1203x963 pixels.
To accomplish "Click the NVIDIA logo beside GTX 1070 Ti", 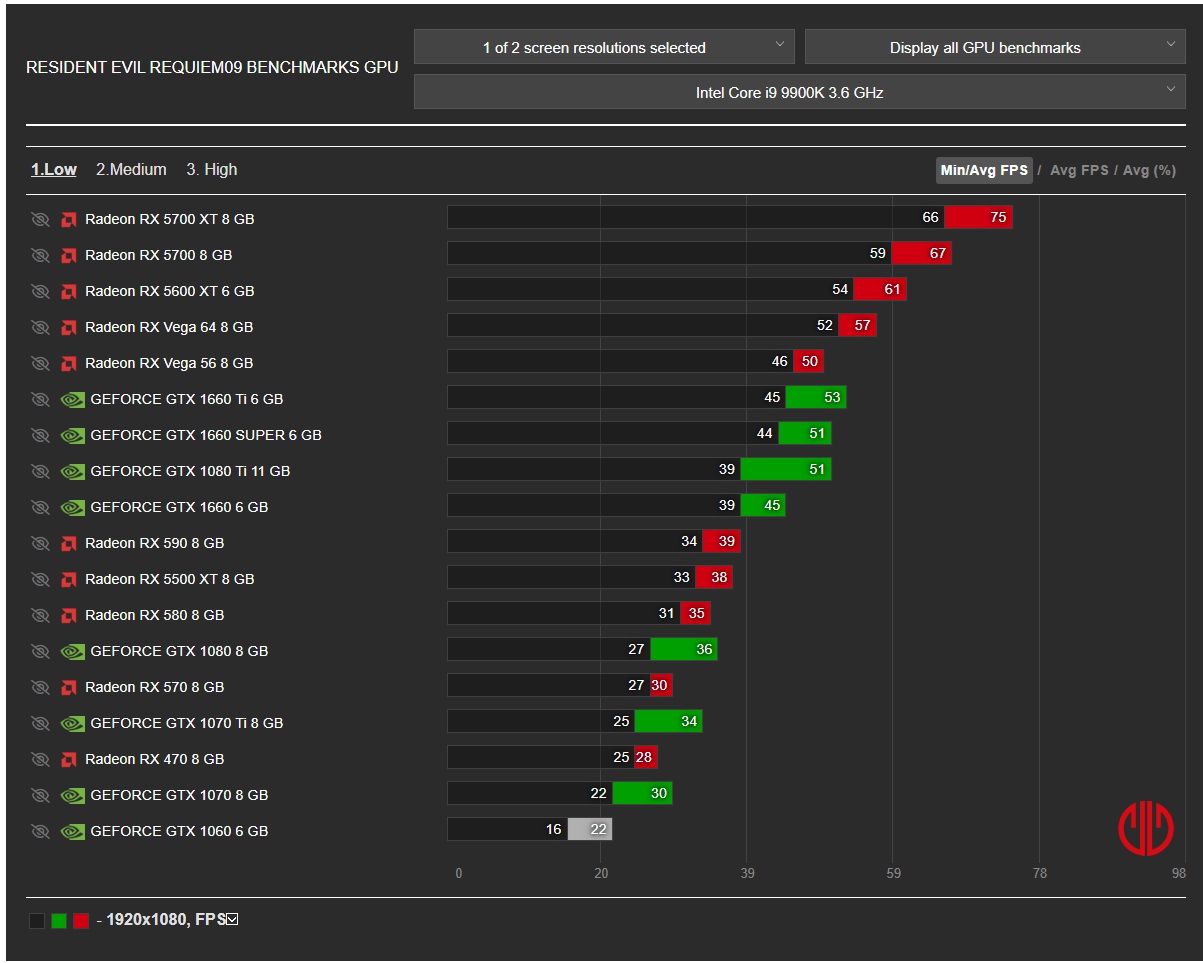I will coord(73,723).
